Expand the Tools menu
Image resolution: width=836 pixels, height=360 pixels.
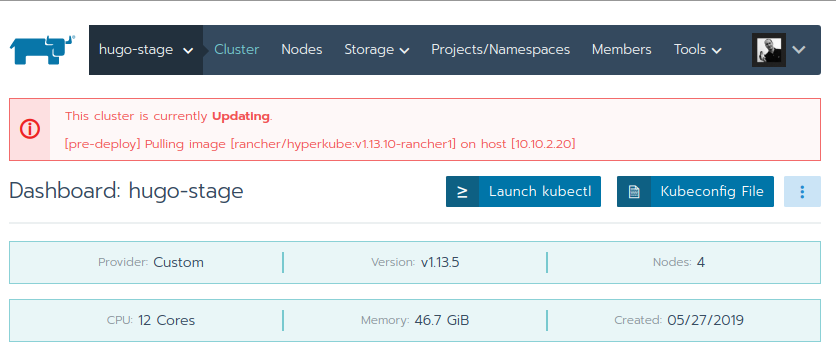(697, 50)
